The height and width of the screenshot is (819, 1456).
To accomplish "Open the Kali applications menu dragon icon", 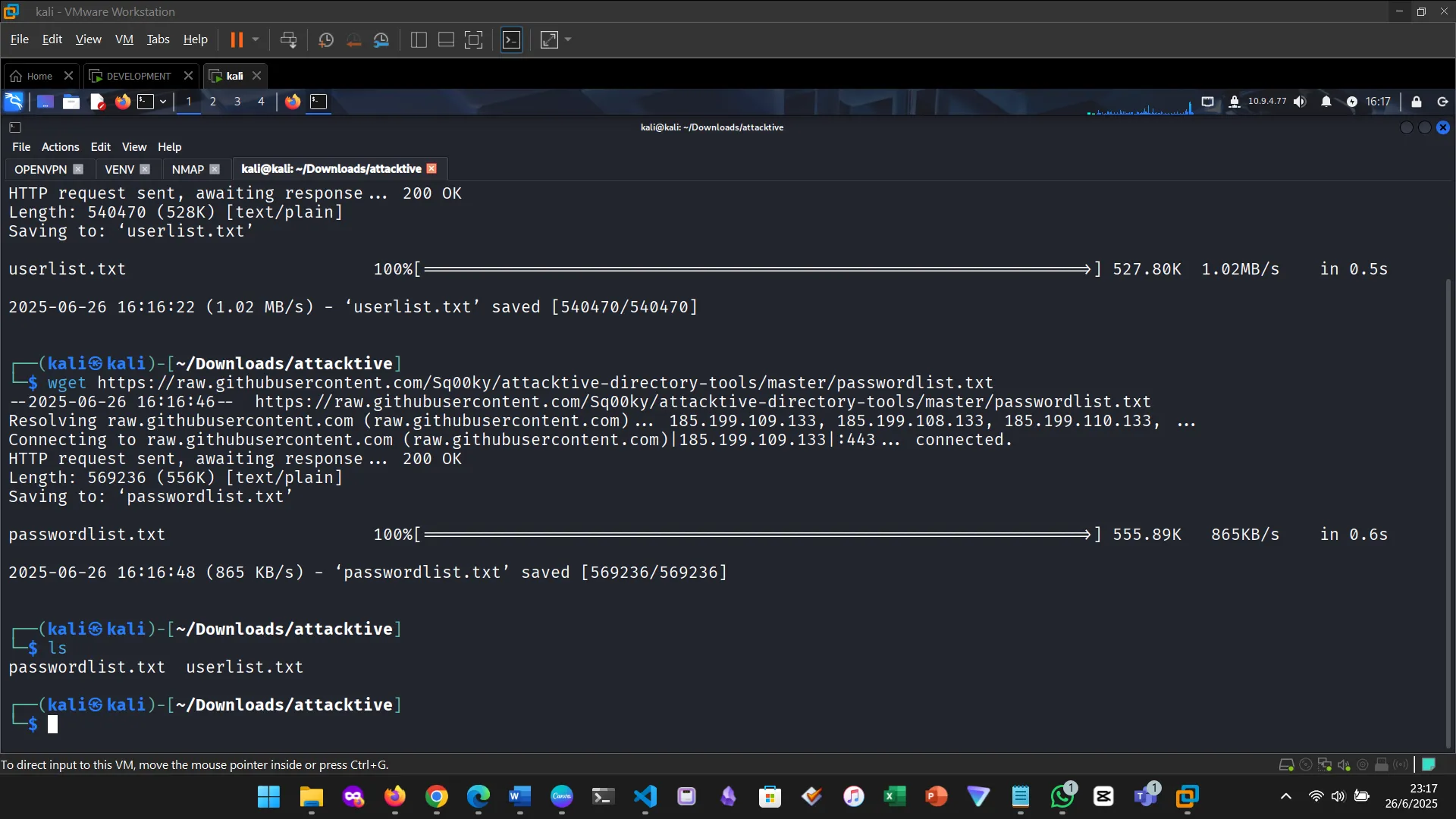I will 14,101.
